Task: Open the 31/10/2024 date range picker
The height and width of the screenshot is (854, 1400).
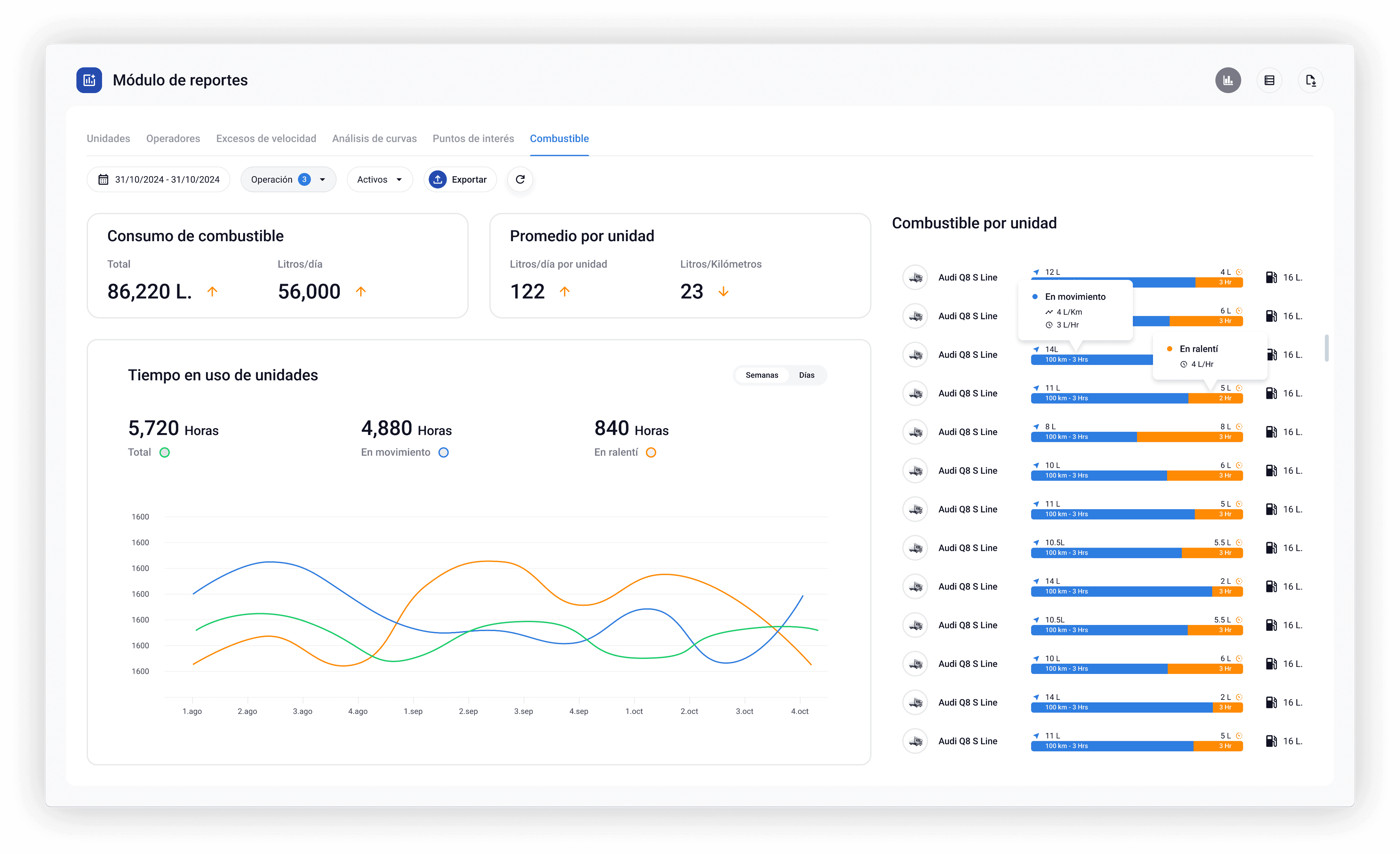Action: coord(166,179)
